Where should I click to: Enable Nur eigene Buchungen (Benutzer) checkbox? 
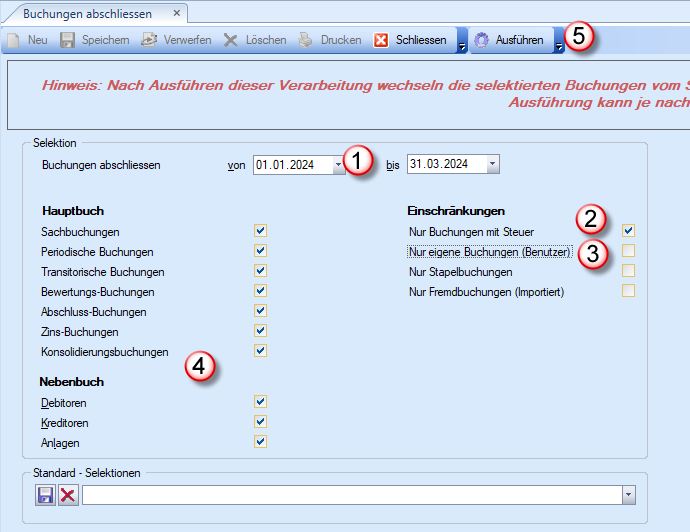[628, 251]
